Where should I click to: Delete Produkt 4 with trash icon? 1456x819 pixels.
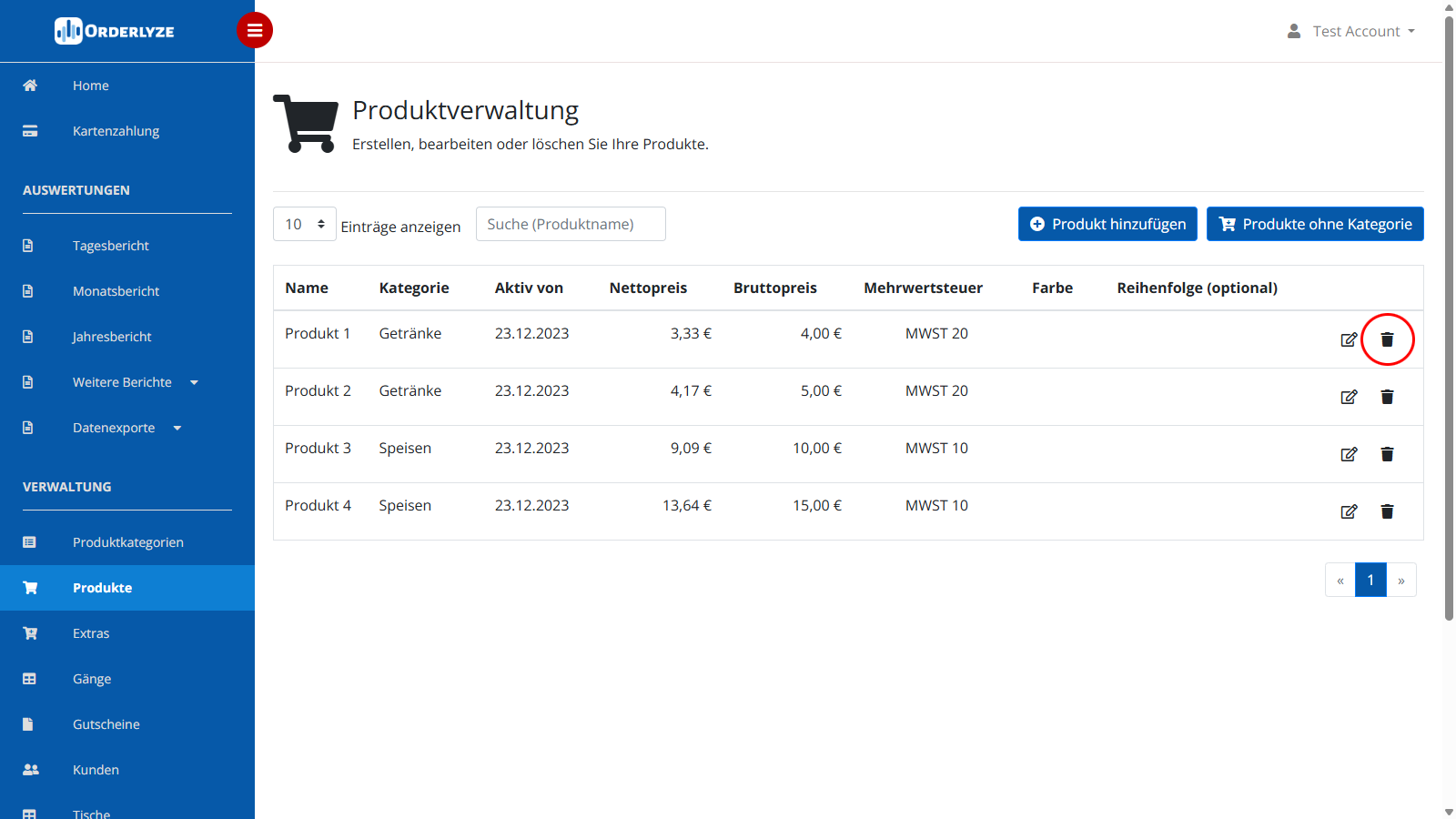[x=1387, y=511]
